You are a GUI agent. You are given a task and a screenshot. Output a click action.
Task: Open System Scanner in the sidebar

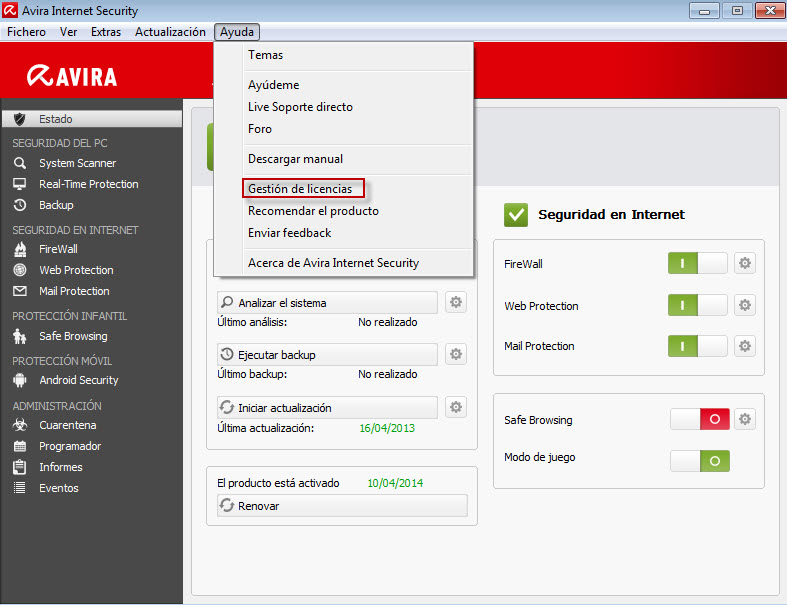pos(77,163)
